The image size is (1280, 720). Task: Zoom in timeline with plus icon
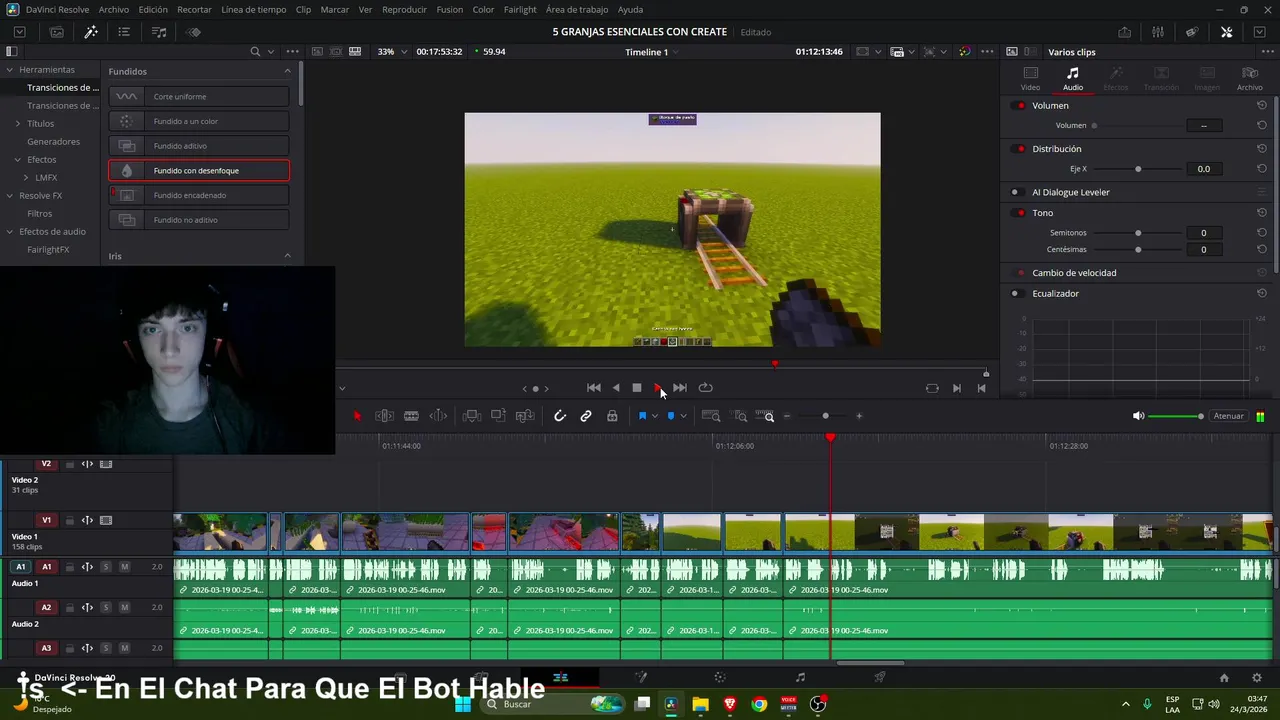tap(858, 416)
